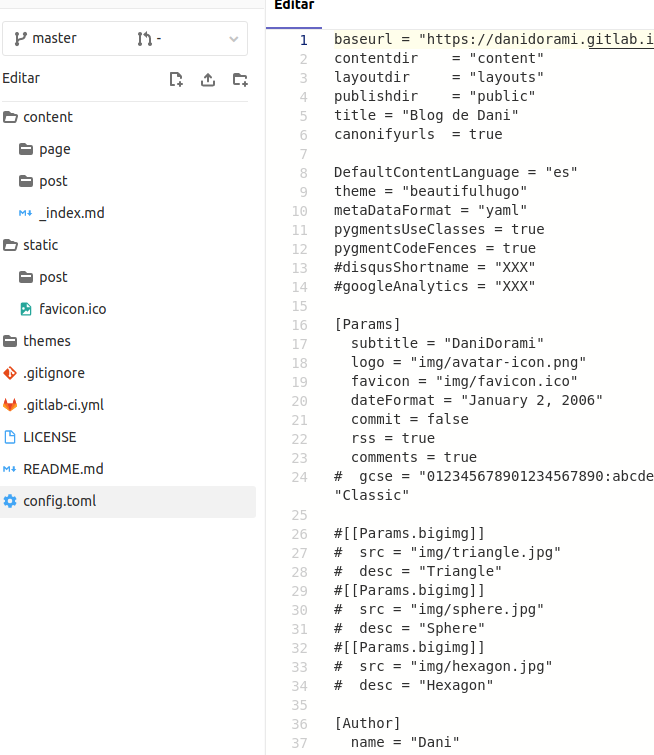Click the .gitignore git icon
Screen dimensions: 654x755
coord(10,373)
